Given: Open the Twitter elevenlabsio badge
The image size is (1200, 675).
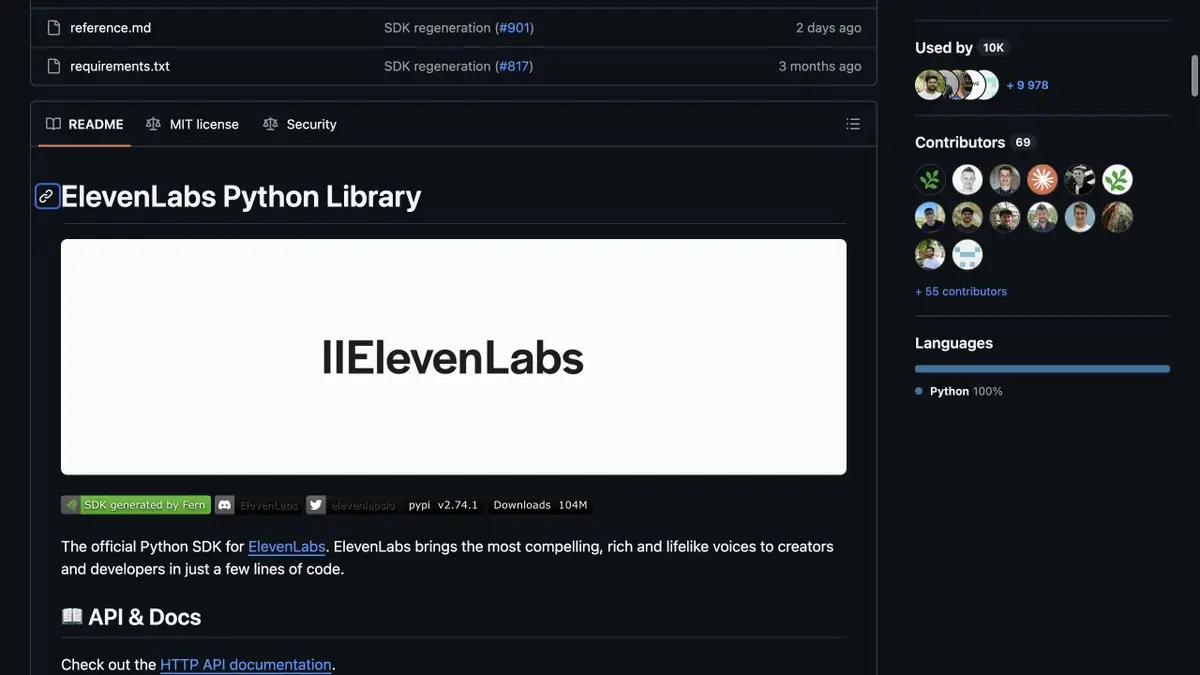Looking at the screenshot, I should tap(351, 505).
